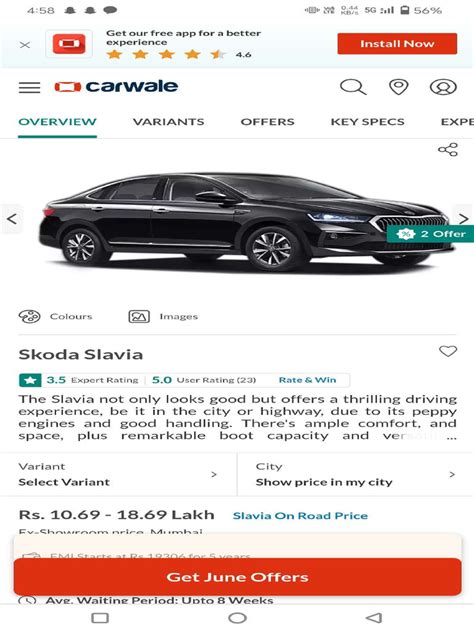Tap the CarWale logo
474x632 pixels.
click(116, 87)
